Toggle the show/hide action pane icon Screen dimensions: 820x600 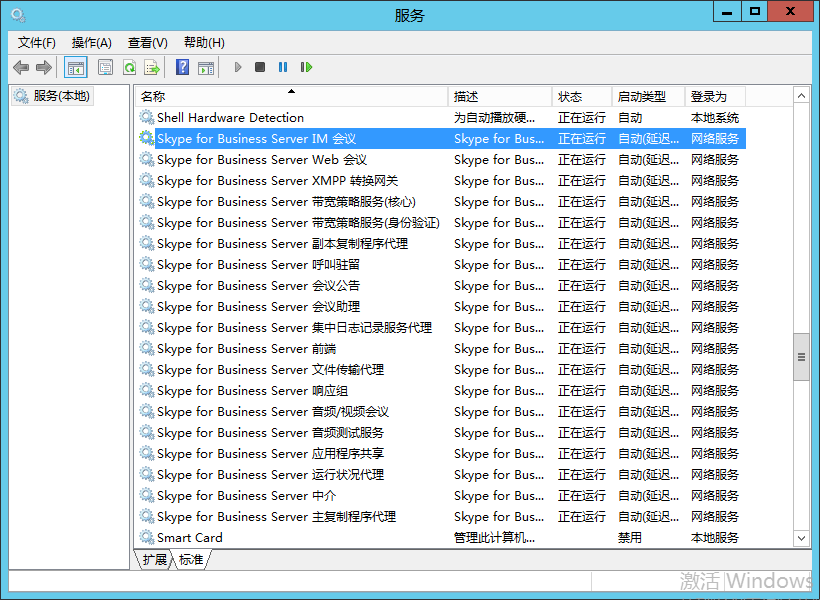point(206,67)
